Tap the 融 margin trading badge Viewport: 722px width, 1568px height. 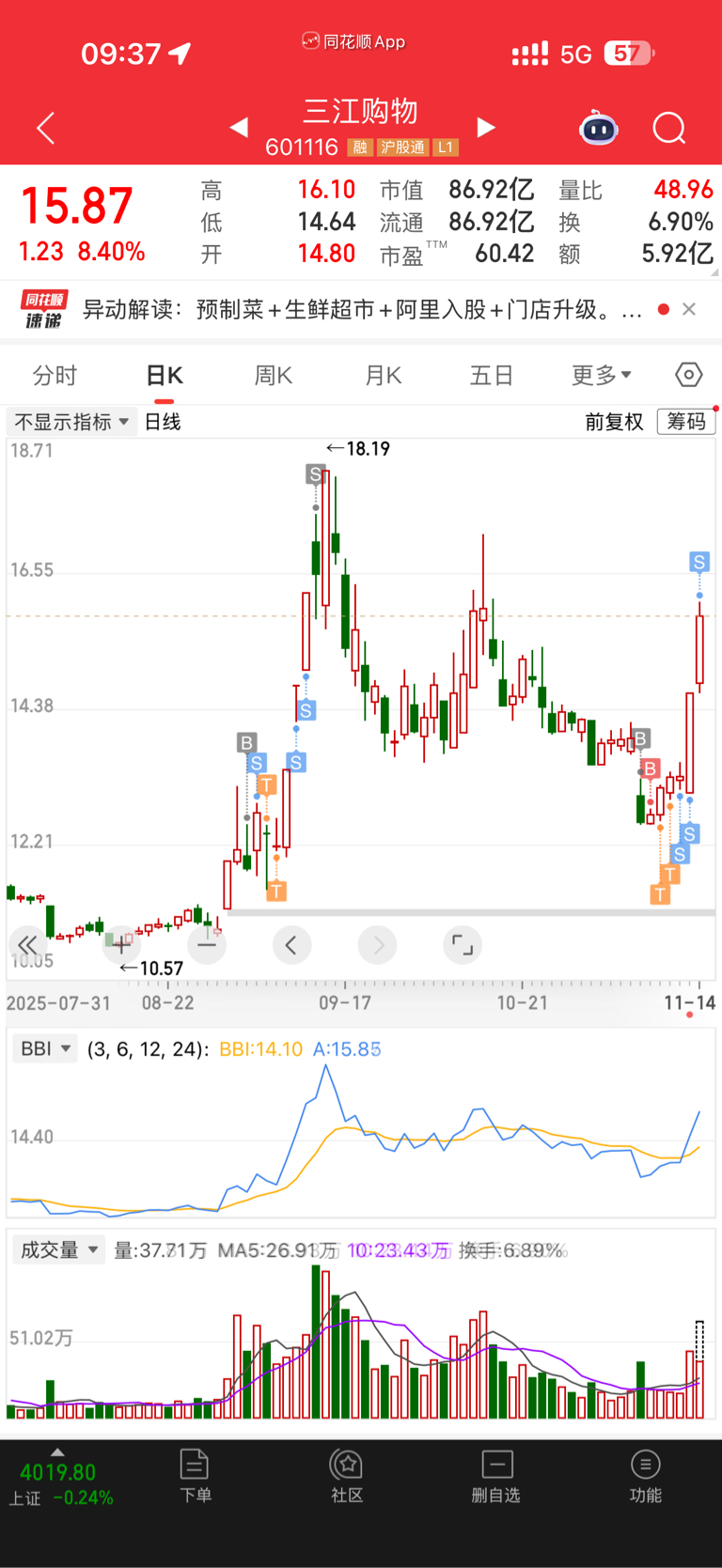pyautogui.click(x=360, y=147)
